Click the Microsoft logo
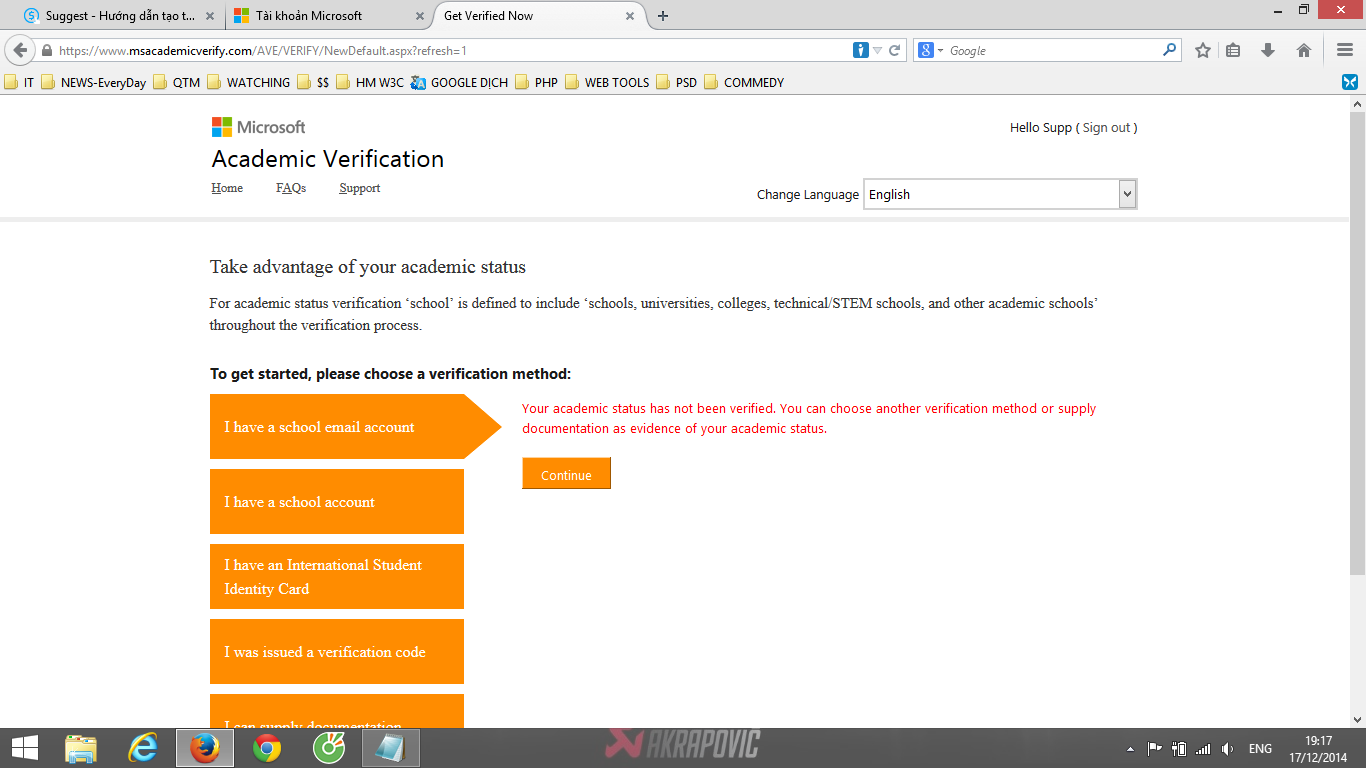The height and width of the screenshot is (768, 1366). [x=258, y=127]
